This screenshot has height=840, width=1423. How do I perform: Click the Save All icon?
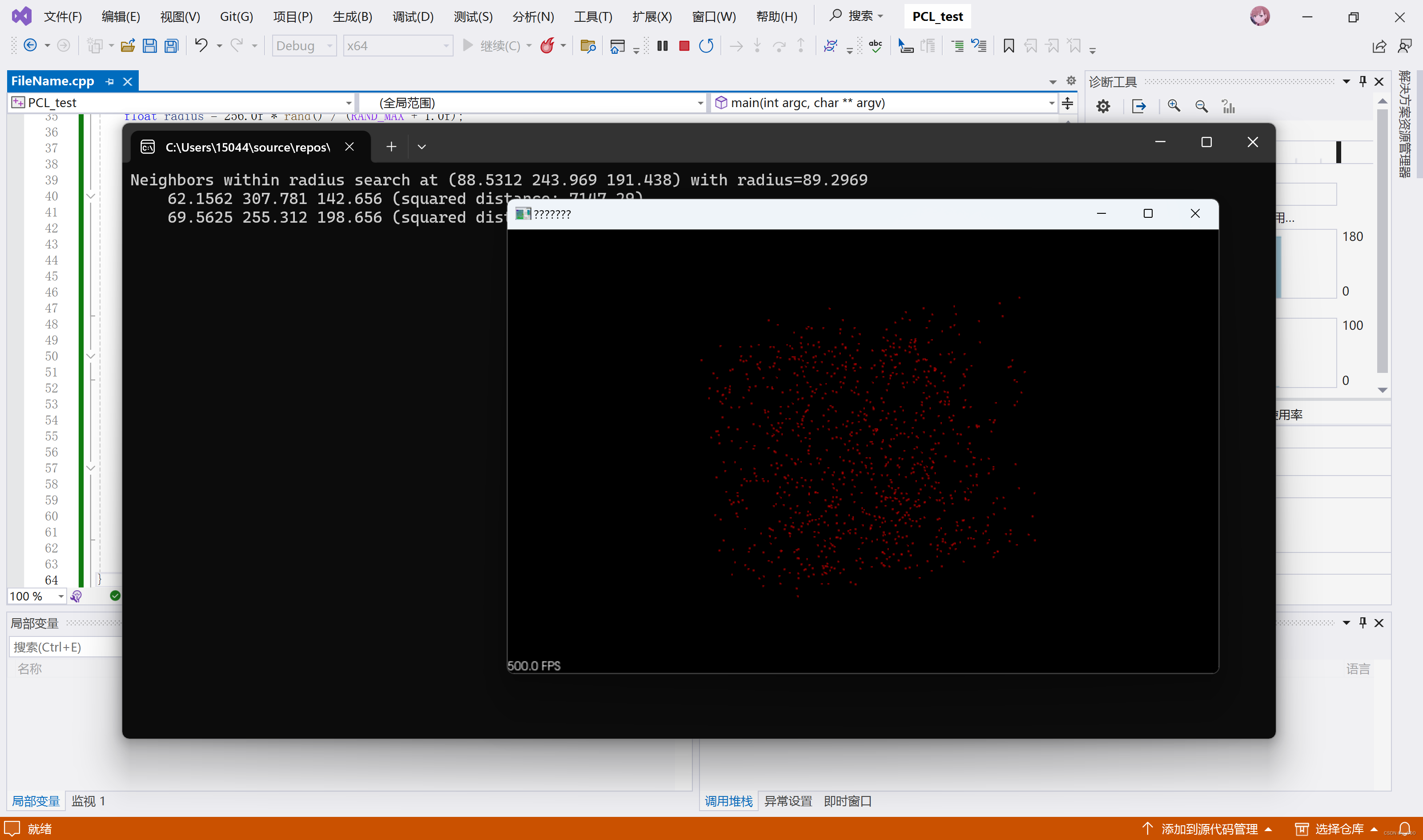[x=172, y=46]
